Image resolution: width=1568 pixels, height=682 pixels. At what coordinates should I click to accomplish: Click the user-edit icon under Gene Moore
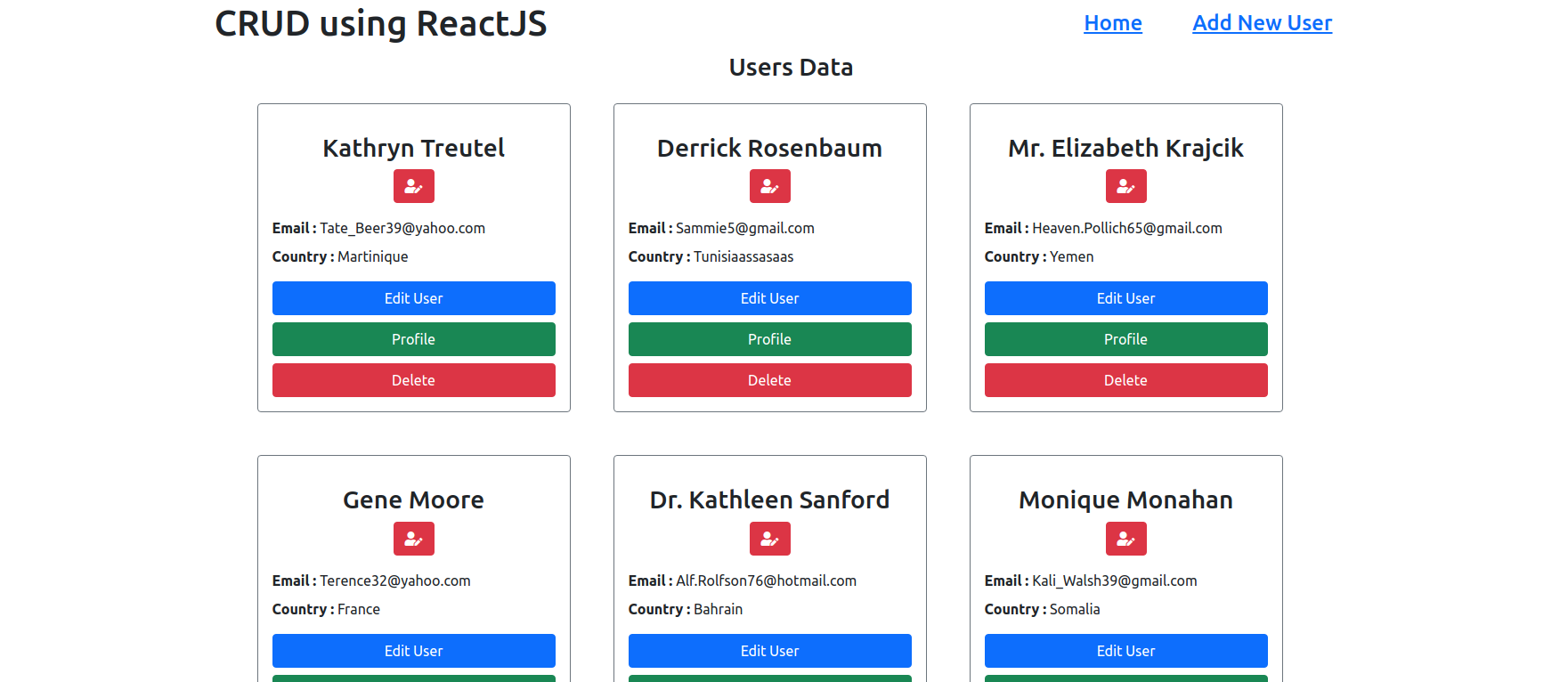pos(414,539)
